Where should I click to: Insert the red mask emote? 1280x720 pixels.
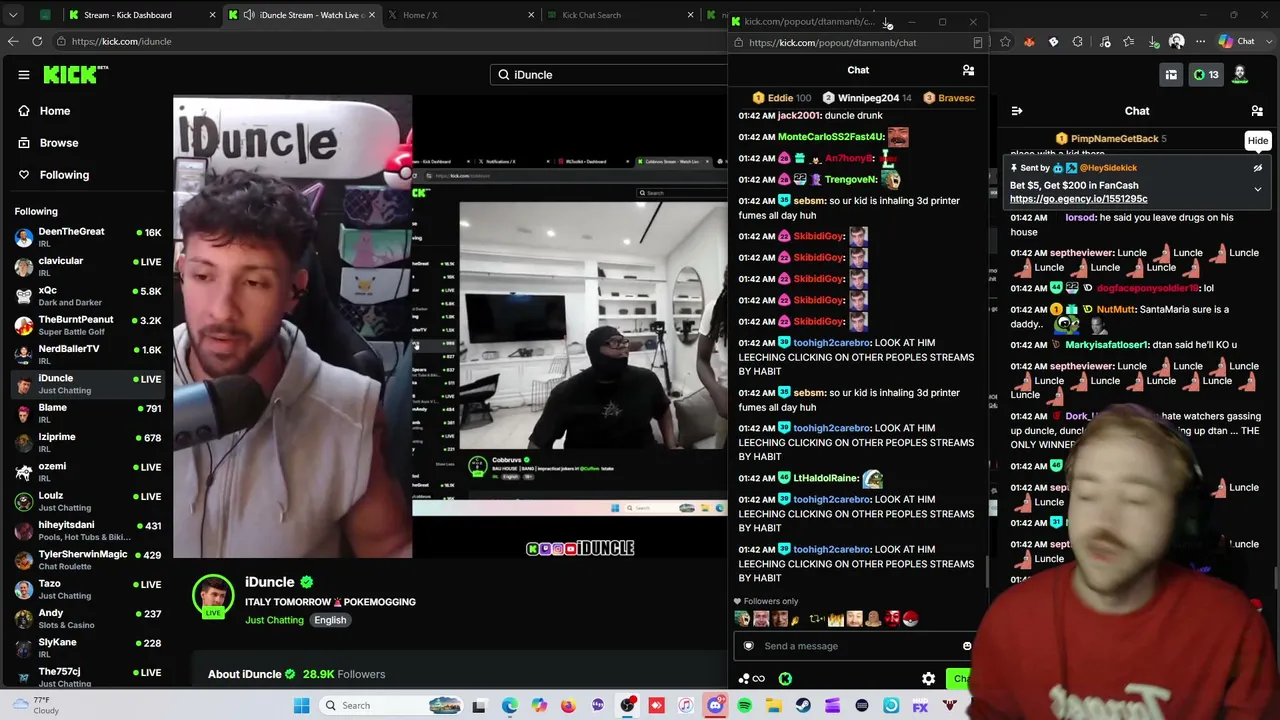[890, 619]
